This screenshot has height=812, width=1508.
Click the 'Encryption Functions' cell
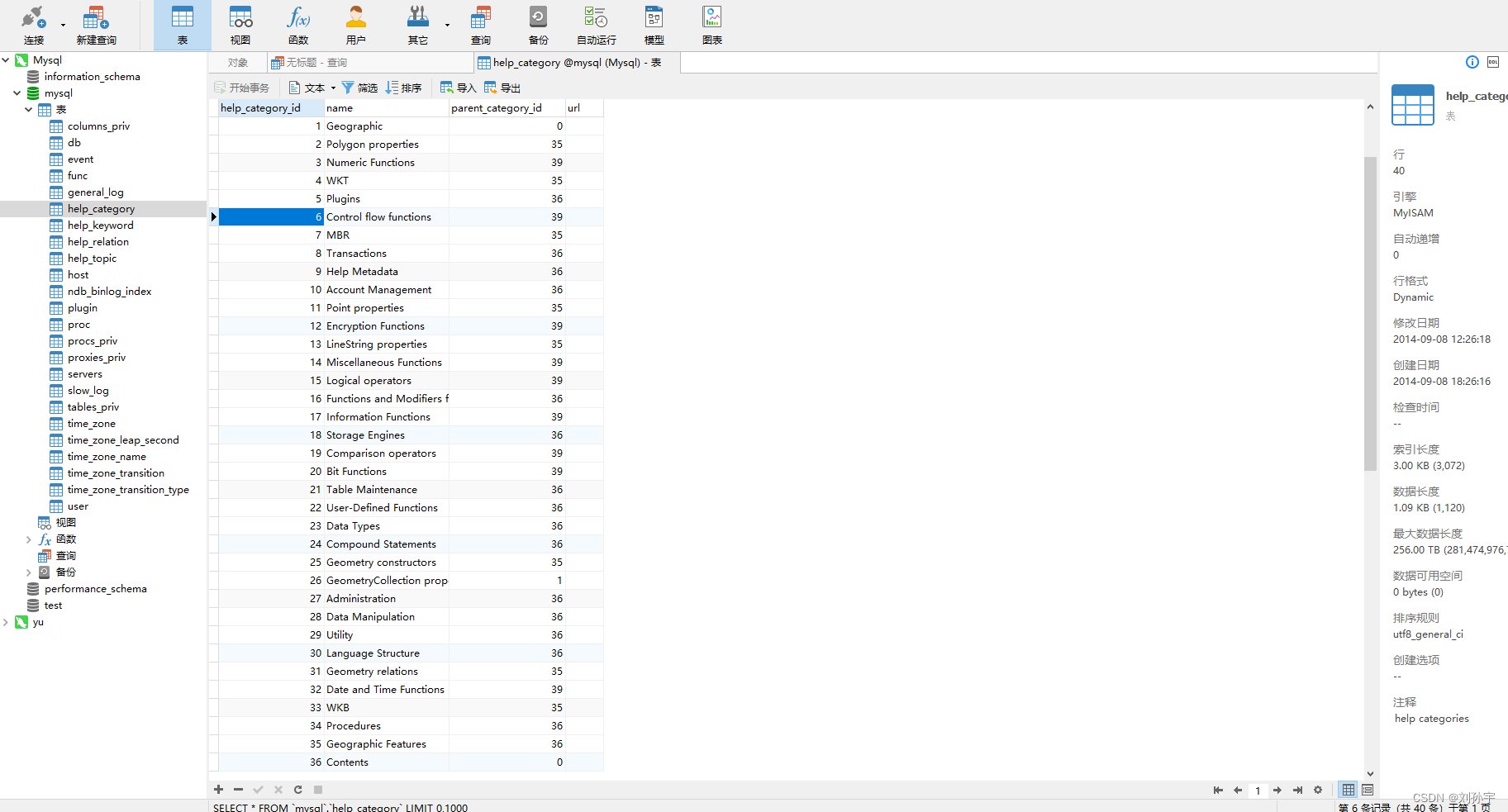pyautogui.click(x=386, y=326)
